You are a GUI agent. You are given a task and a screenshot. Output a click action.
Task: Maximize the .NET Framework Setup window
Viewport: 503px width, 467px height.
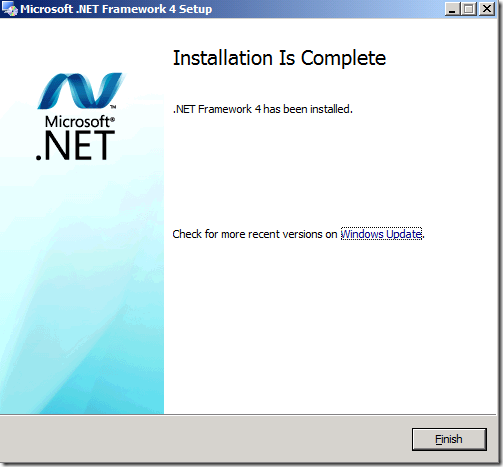469,9
